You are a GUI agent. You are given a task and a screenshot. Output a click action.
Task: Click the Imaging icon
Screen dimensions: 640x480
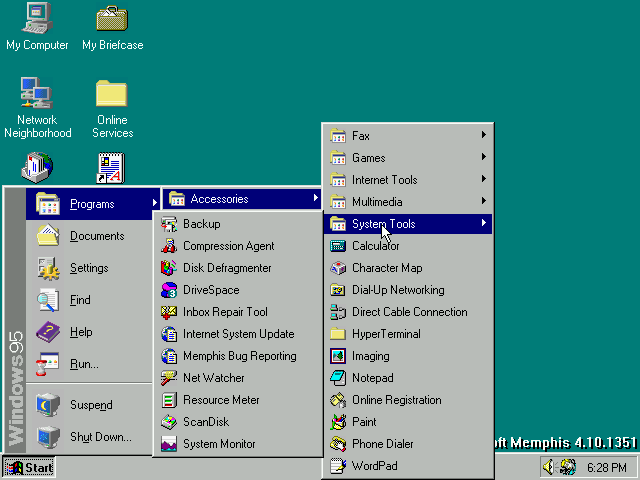(x=338, y=356)
